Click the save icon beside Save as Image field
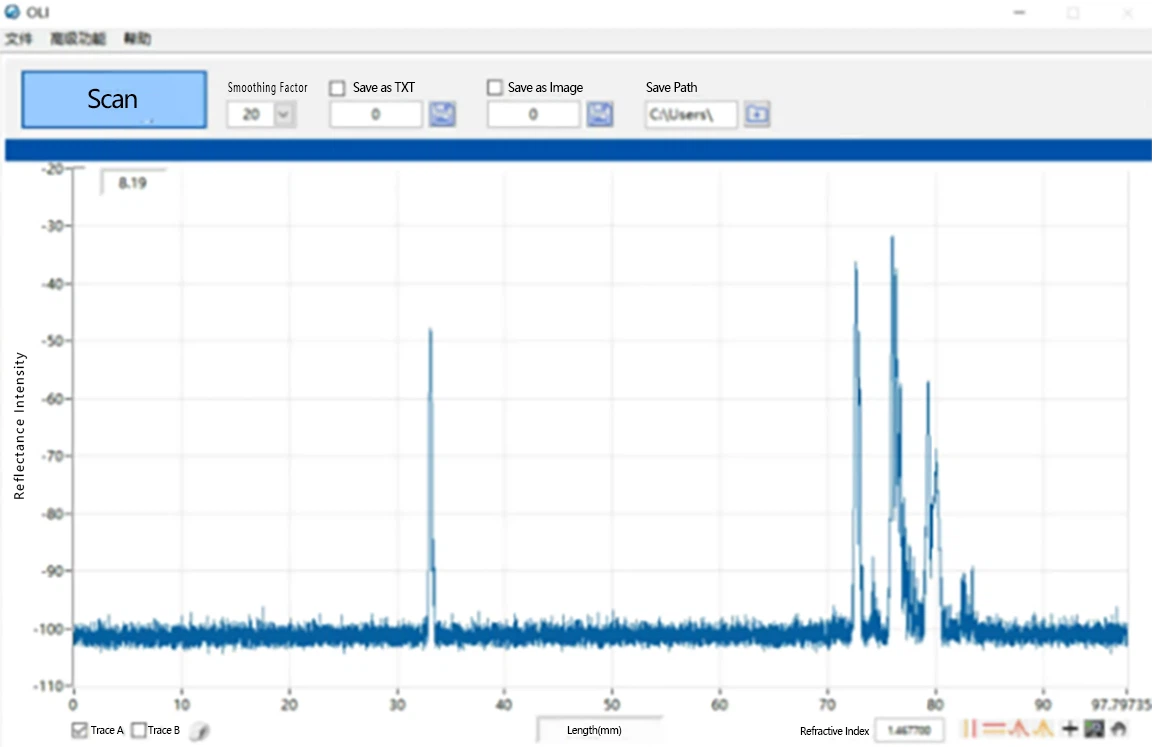Screen dimensions: 1153x747 (600, 115)
